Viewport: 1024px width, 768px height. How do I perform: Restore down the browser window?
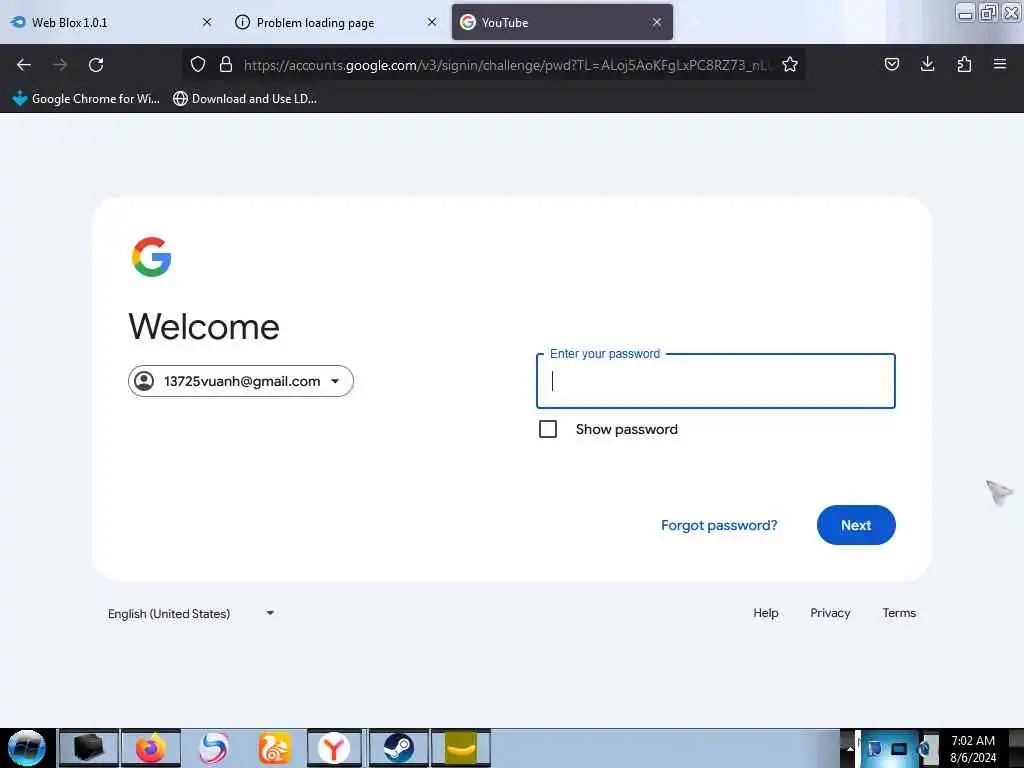point(989,12)
